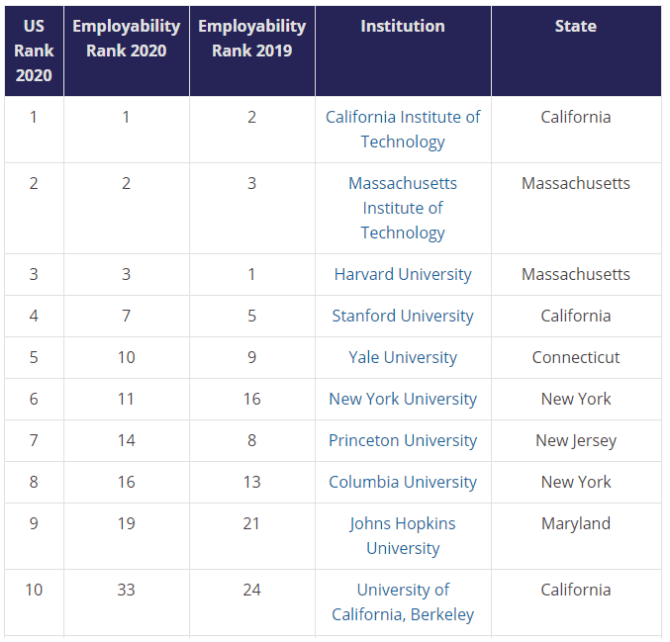Image resolution: width=670 pixels, height=642 pixels.
Task: Follow the Johns Hopkins University link
Action: [x=402, y=535]
